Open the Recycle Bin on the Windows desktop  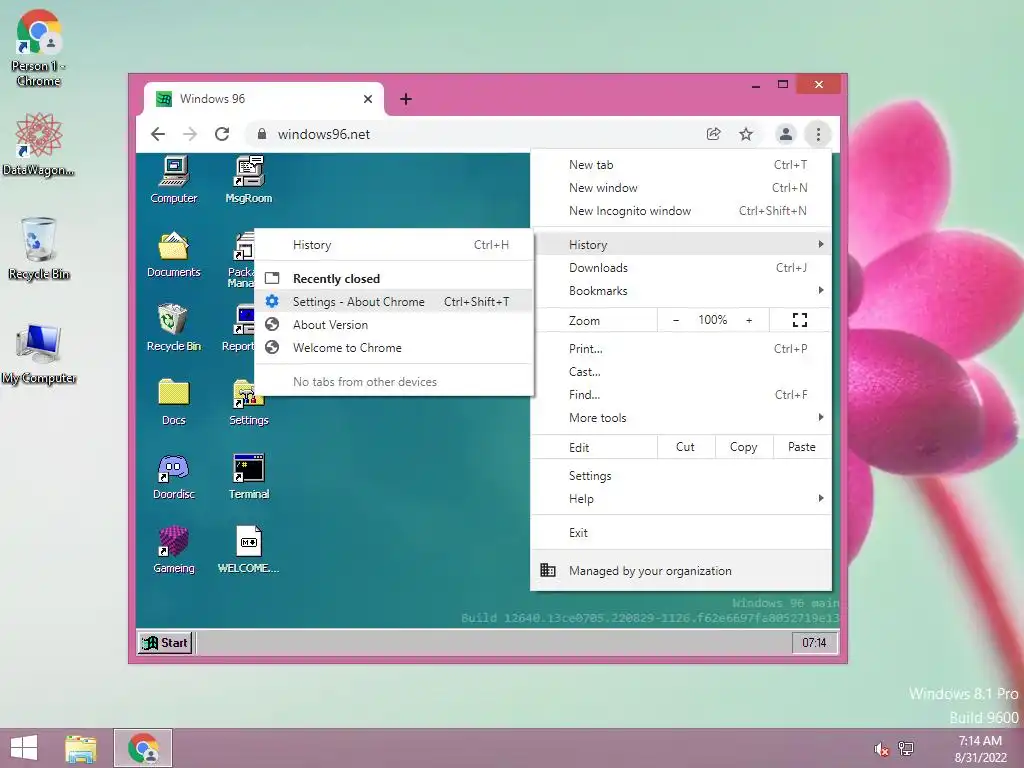[39, 249]
